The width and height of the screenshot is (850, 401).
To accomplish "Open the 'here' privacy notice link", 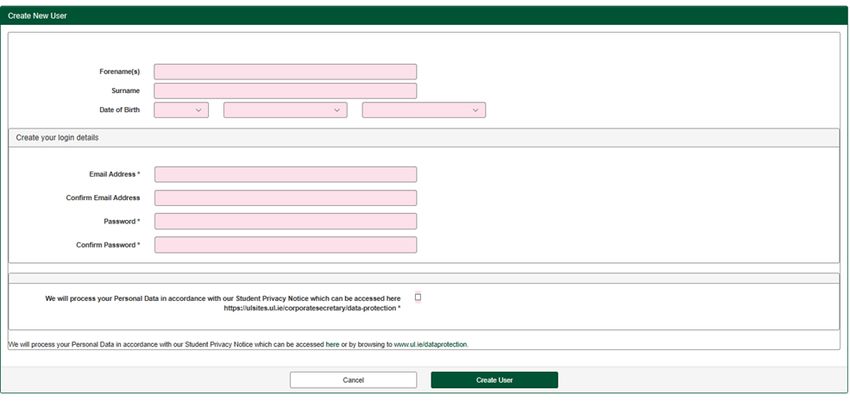I will [332, 344].
